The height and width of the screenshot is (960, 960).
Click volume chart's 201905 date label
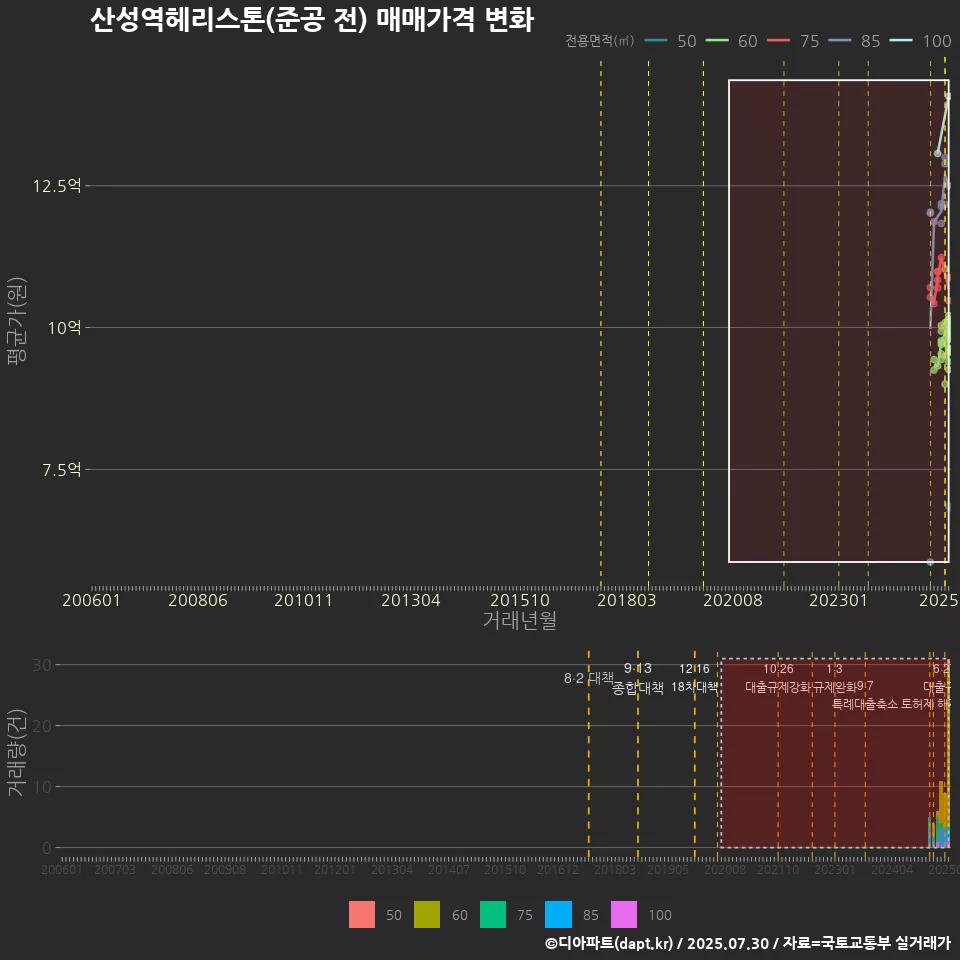668,869
